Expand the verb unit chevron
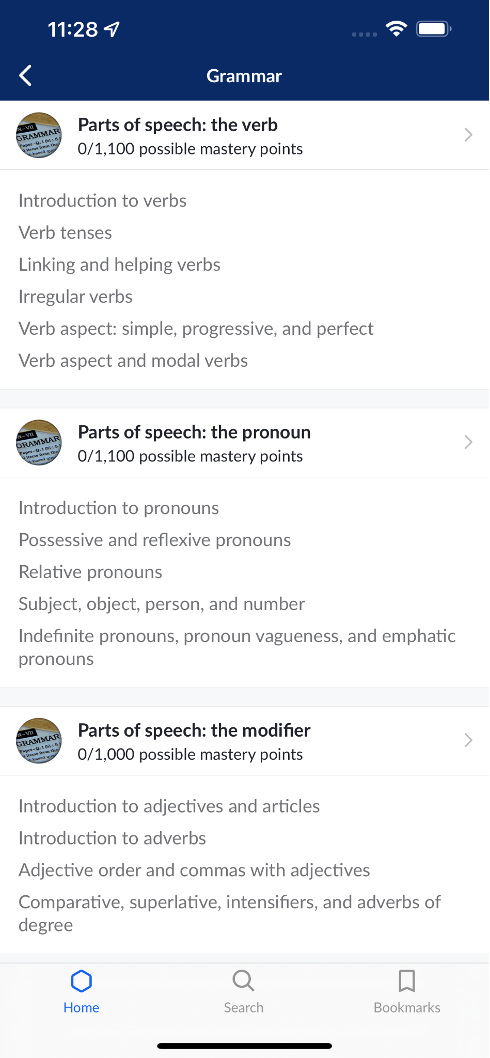490x1058 pixels. (x=468, y=135)
